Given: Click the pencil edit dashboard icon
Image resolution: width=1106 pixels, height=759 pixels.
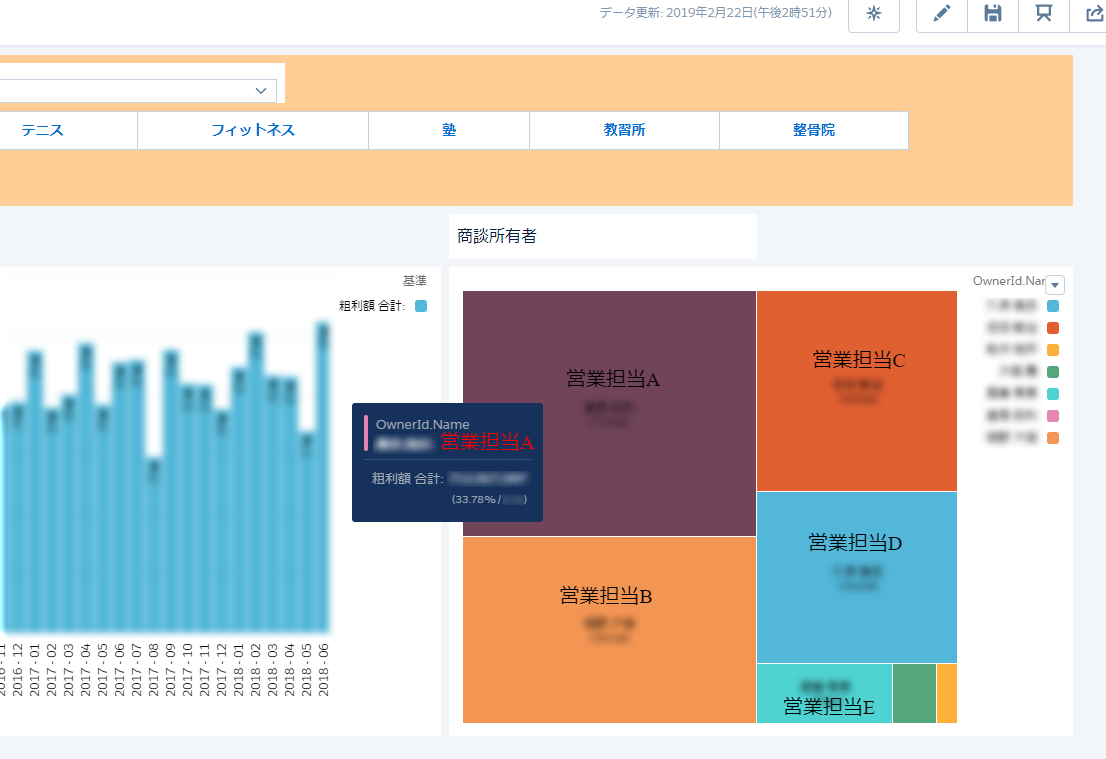Looking at the screenshot, I should tap(942, 14).
